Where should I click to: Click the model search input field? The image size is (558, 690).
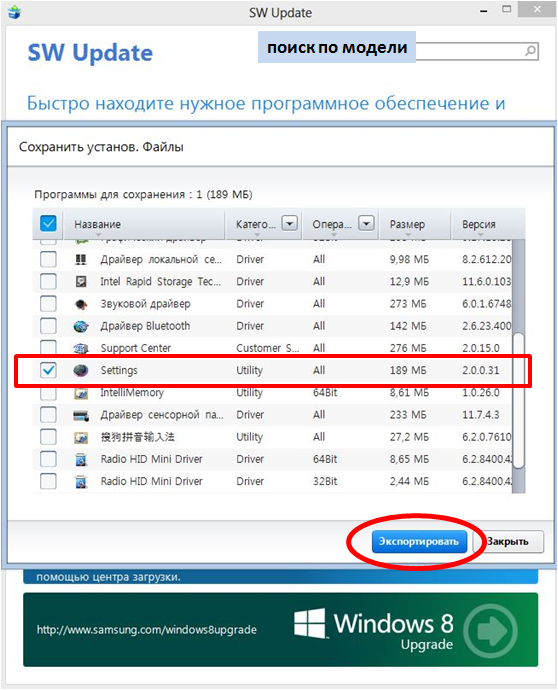pyautogui.click(x=470, y=51)
